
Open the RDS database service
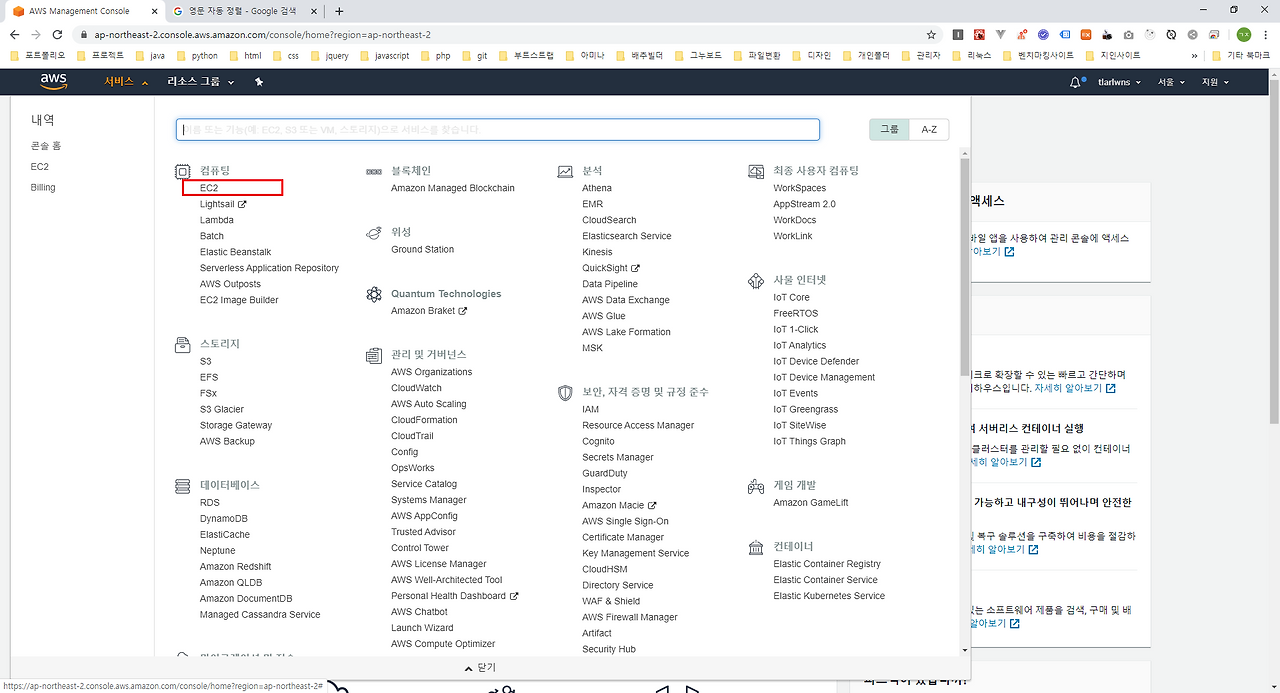coord(209,503)
